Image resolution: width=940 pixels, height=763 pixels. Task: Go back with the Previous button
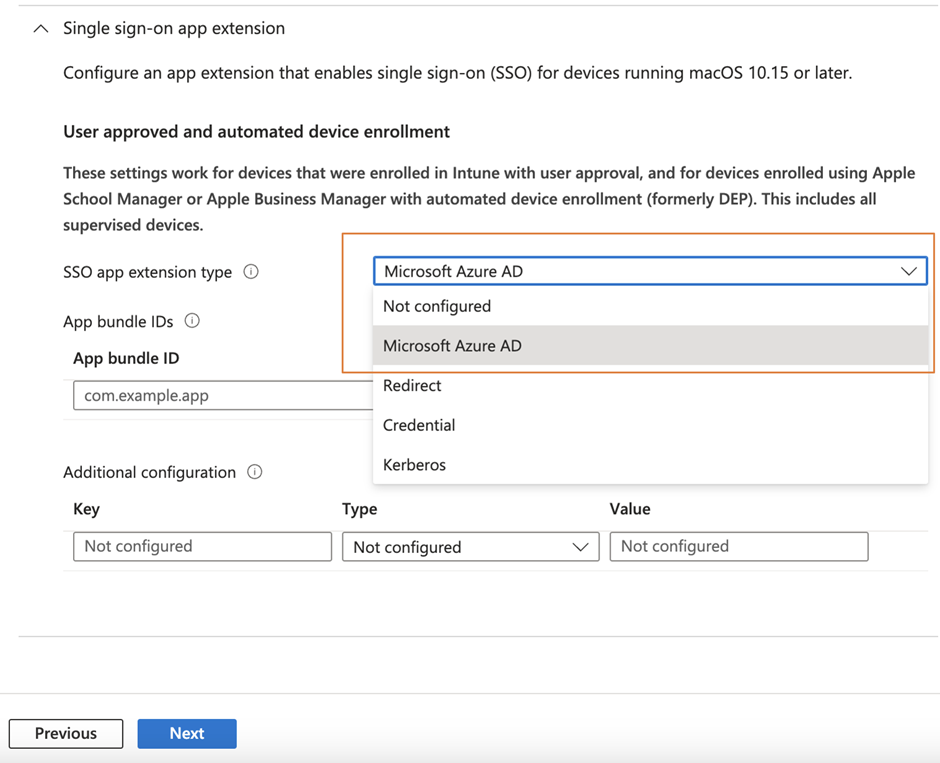coord(66,734)
